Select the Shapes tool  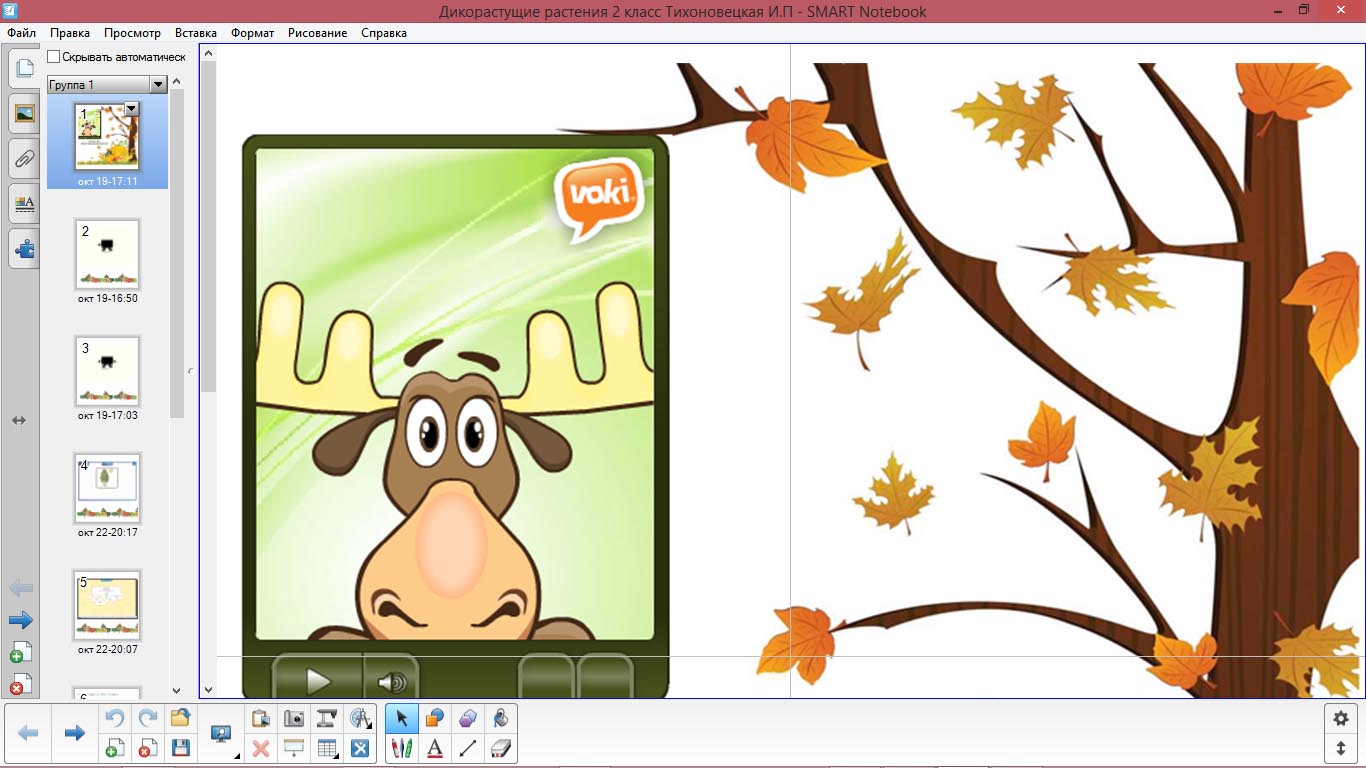click(435, 718)
